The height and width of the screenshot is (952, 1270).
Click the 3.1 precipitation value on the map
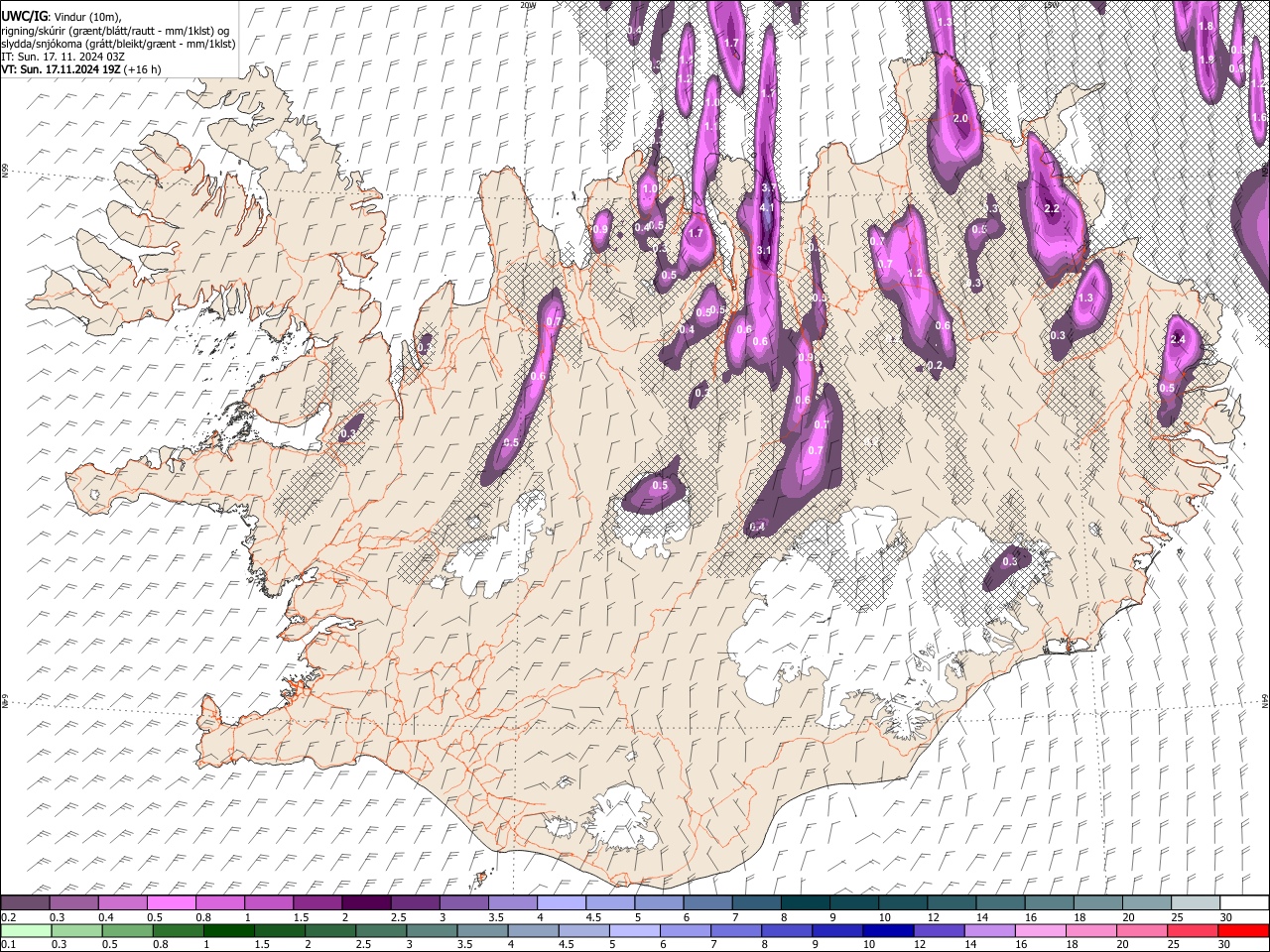point(764,251)
